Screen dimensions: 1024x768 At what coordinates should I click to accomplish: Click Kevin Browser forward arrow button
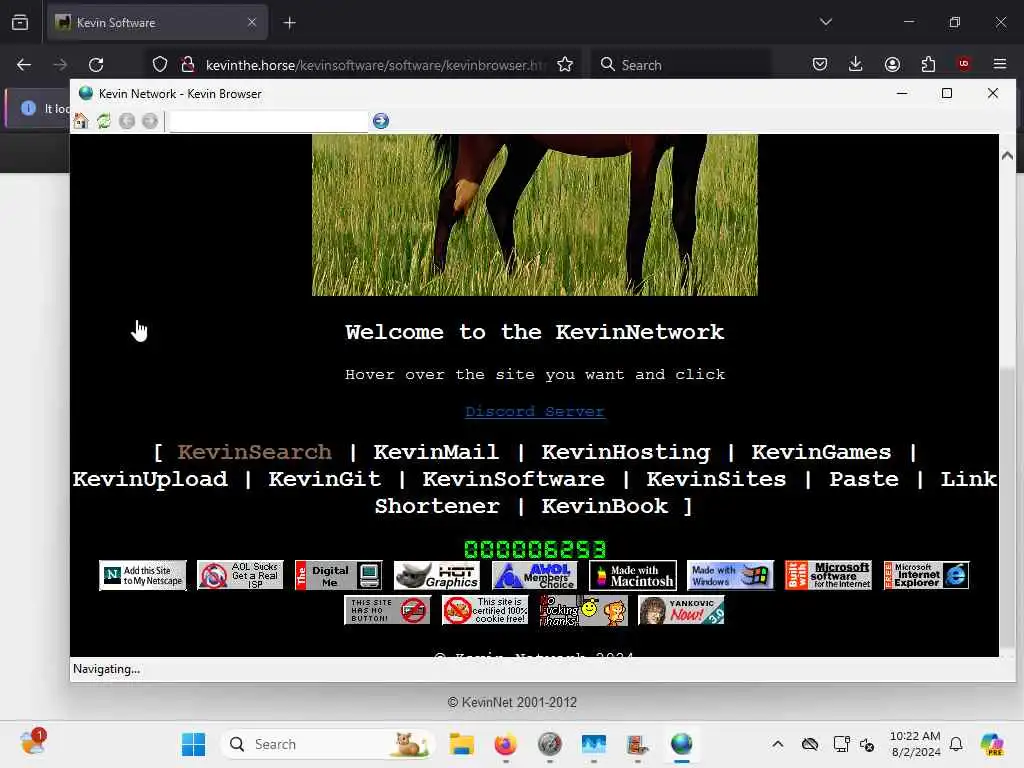150,121
